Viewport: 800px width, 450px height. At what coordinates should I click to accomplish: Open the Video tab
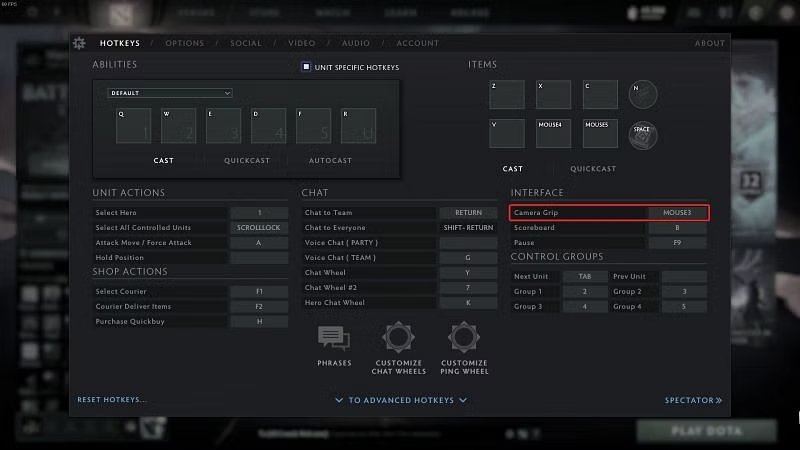[x=301, y=43]
